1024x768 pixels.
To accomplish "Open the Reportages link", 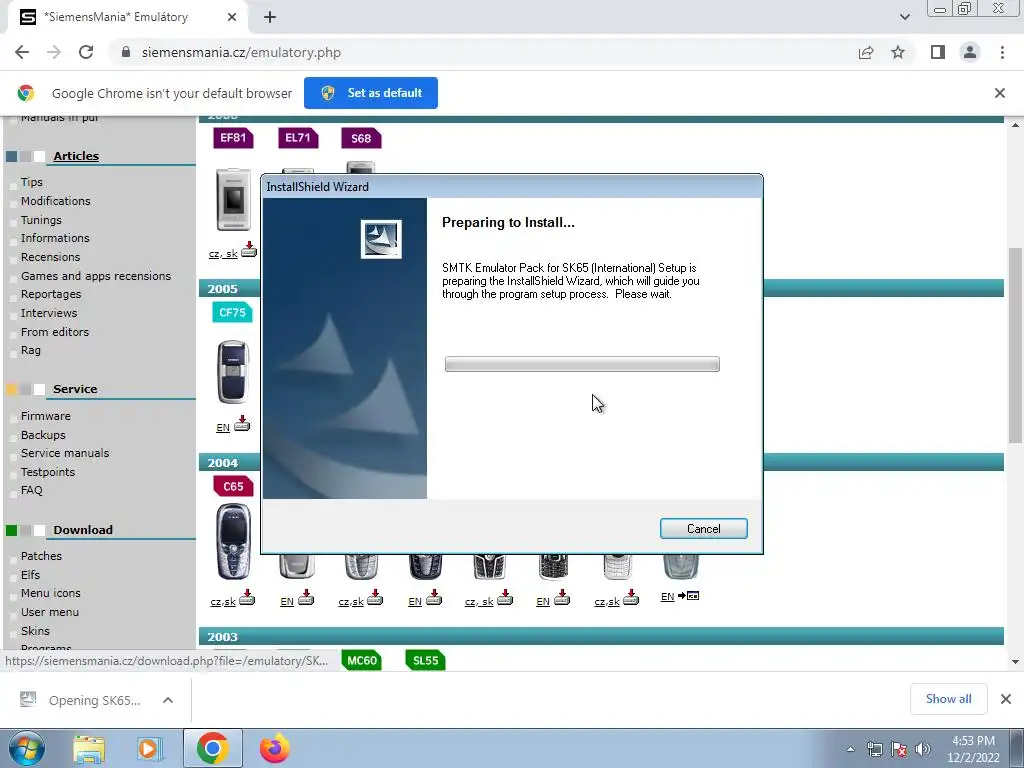I will (x=51, y=295).
